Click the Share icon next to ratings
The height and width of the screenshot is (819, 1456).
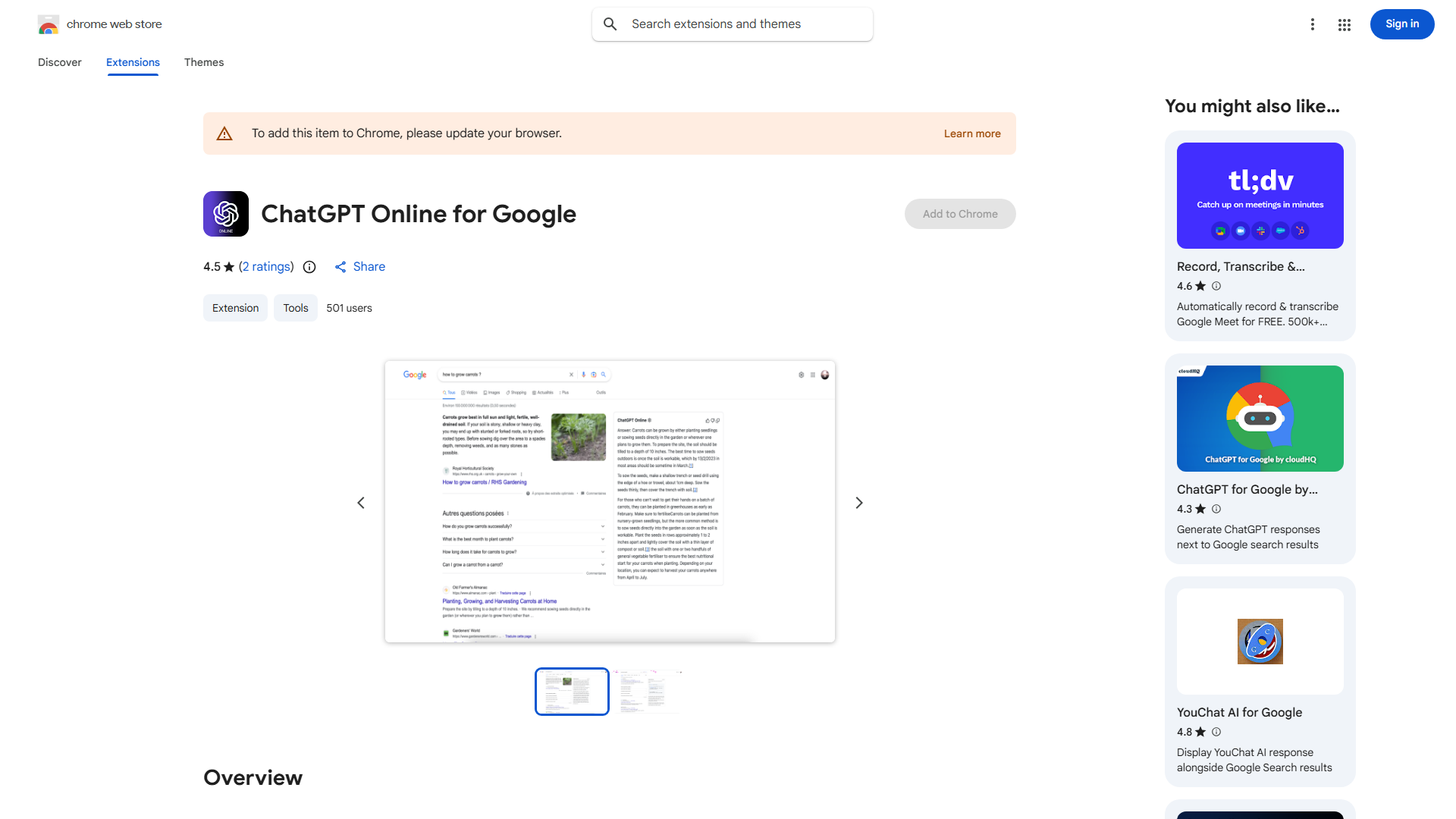tap(340, 267)
